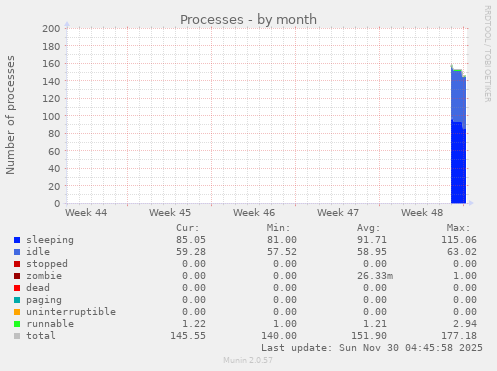The height and width of the screenshot is (371, 497).
Task: Click the zombie legend color swatch
Action: 17,276
